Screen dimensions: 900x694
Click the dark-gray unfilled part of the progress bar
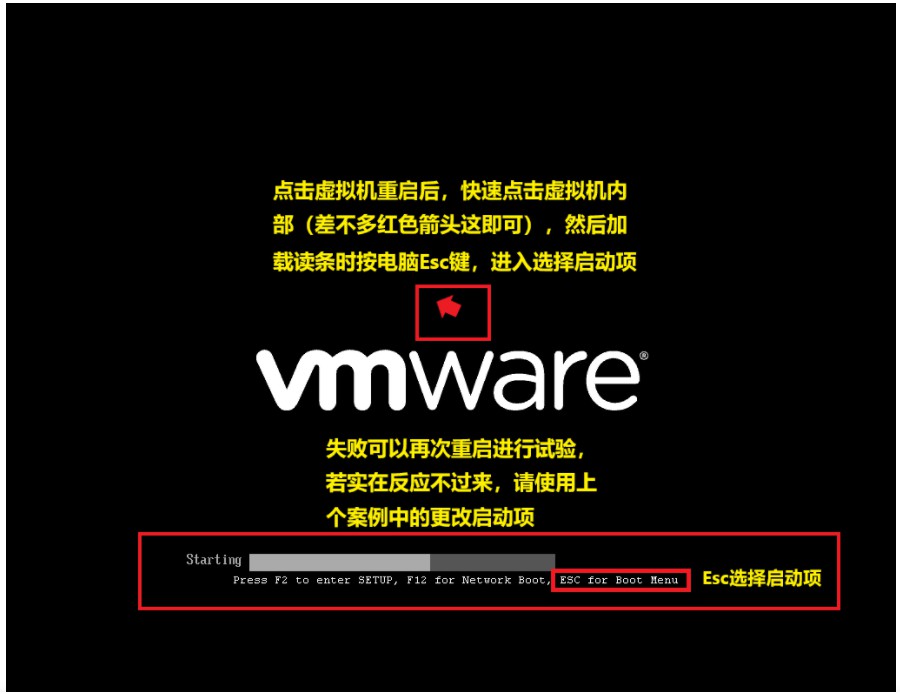(x=492, y=562)
